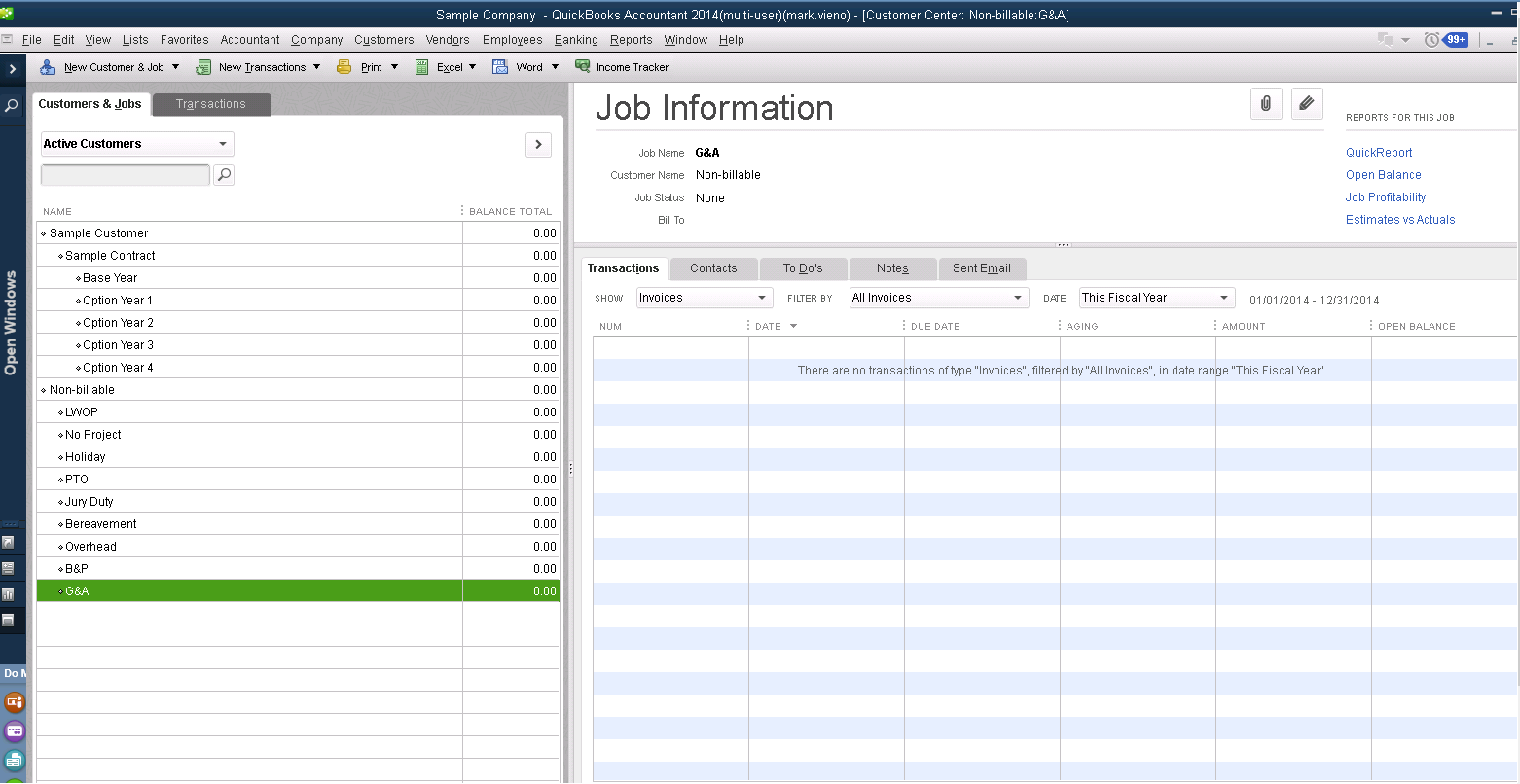
Task: Open the Income Tracker
Action: [622, 67]
